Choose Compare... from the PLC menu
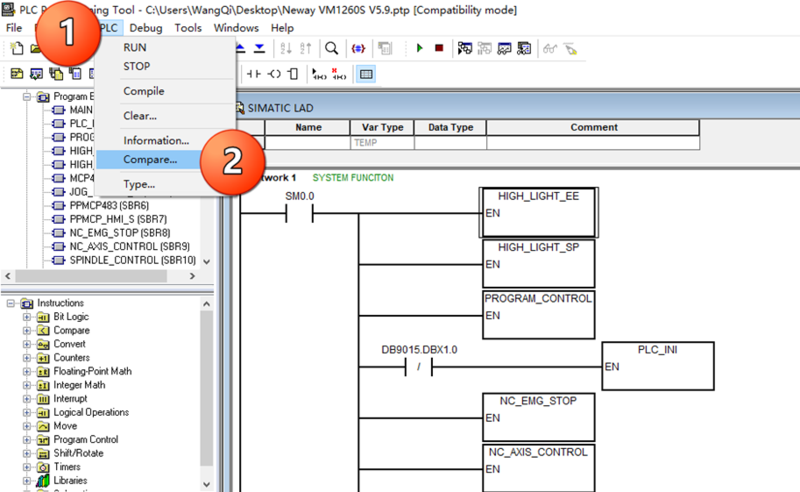 click(x=150, y=159)
